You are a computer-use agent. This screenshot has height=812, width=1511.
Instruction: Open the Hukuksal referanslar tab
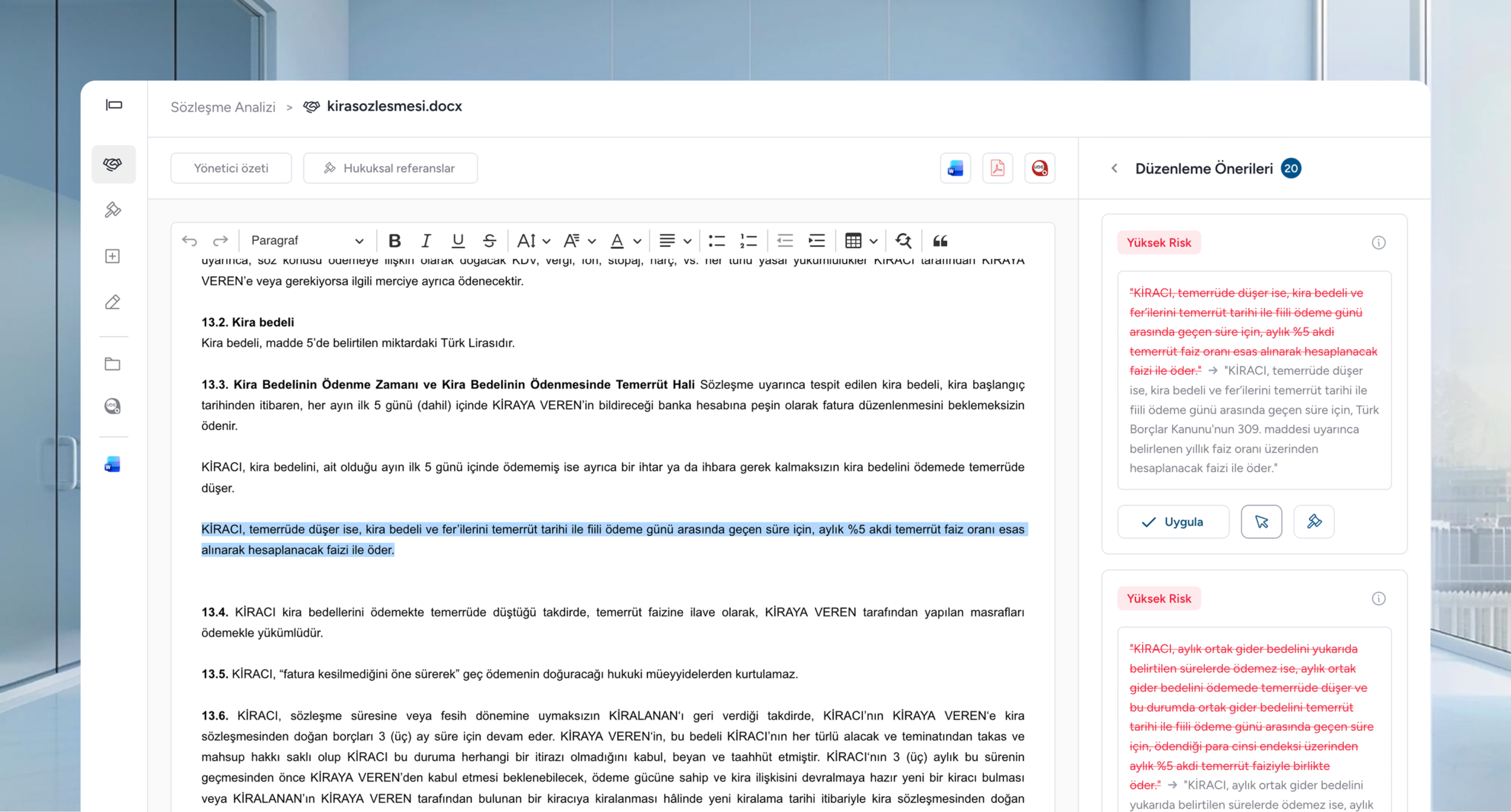point(390,168)
